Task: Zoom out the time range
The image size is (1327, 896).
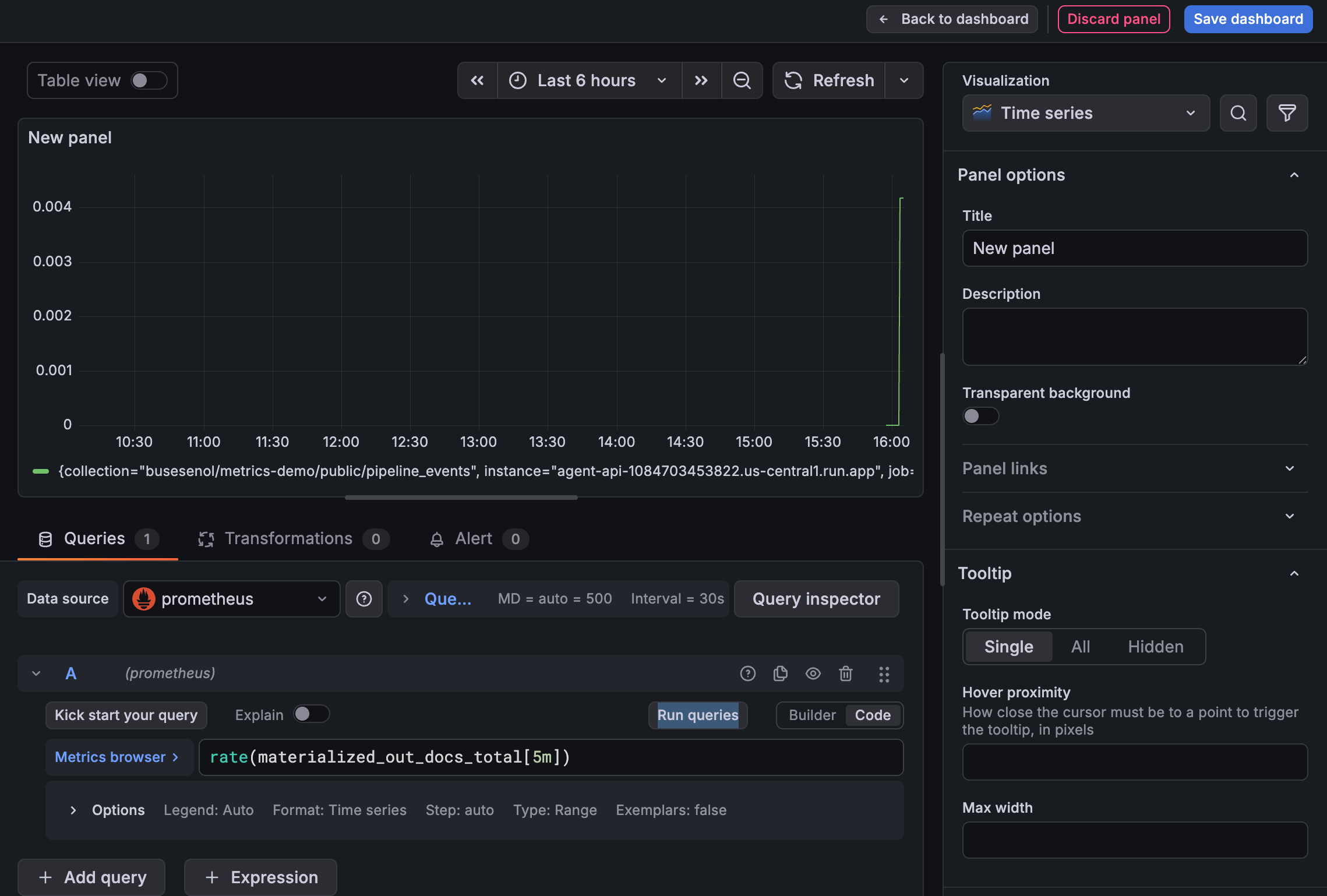Action: click(x=742, y=80)
